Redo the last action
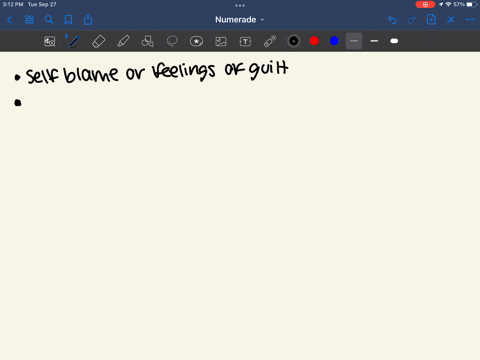Image resolution: width=480 pixels, height=360 pixels. pyautogui.click(x=412, y=20)
